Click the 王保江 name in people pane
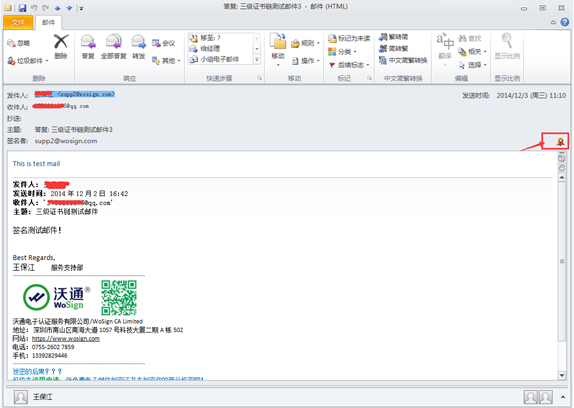This screenshot has width=574, height=408. 43,397
